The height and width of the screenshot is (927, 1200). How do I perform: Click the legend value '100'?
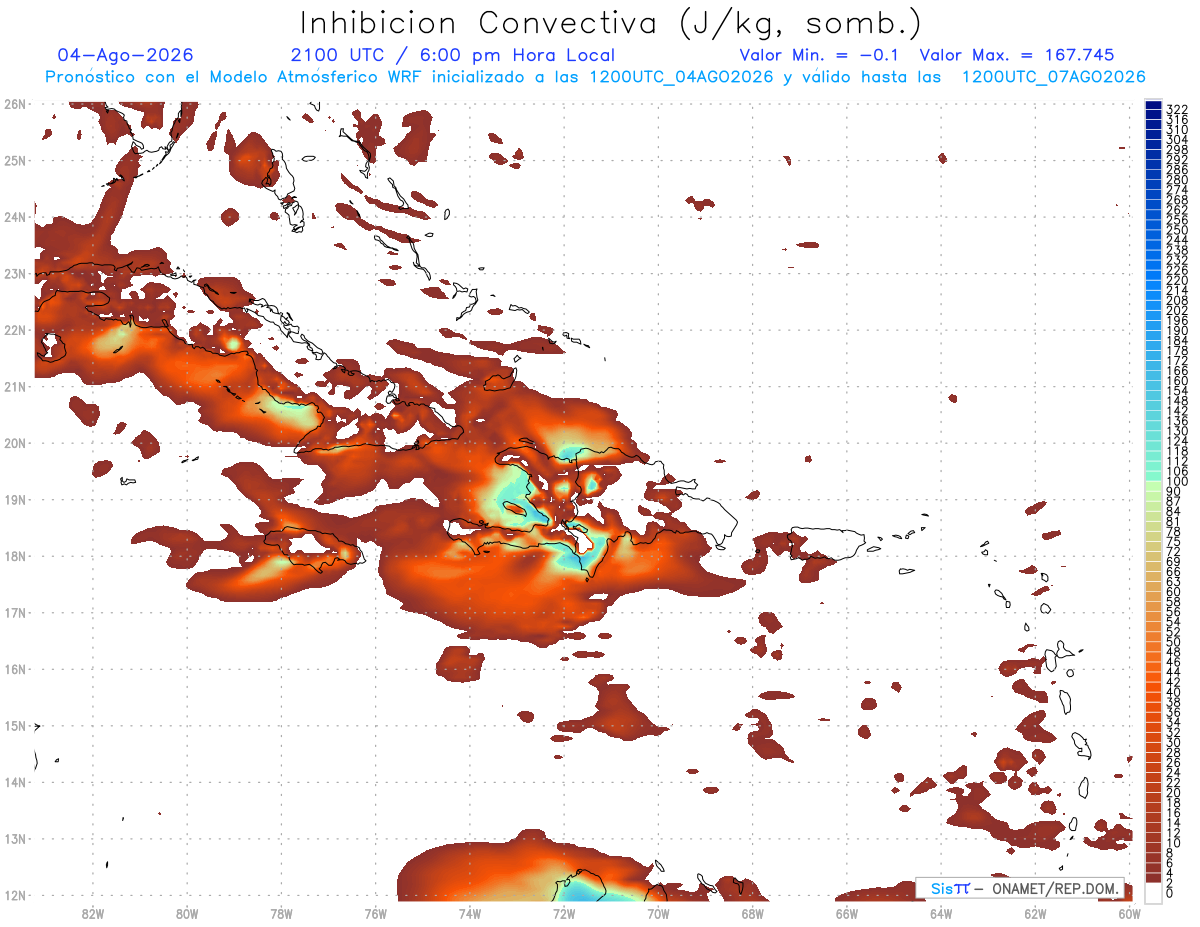coord(1177,482)
